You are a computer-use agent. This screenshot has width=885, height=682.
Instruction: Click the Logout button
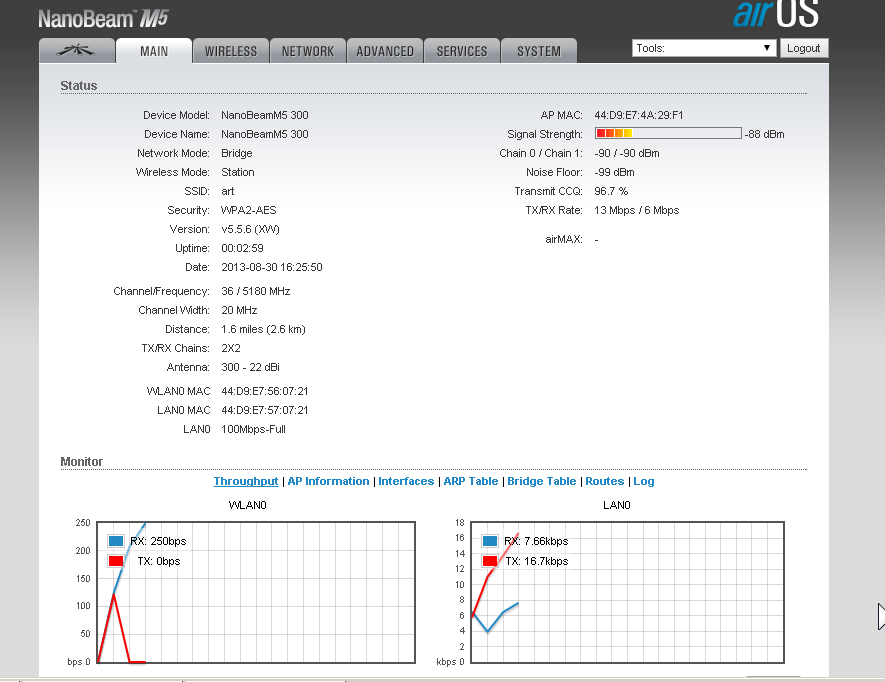[804, 48]
